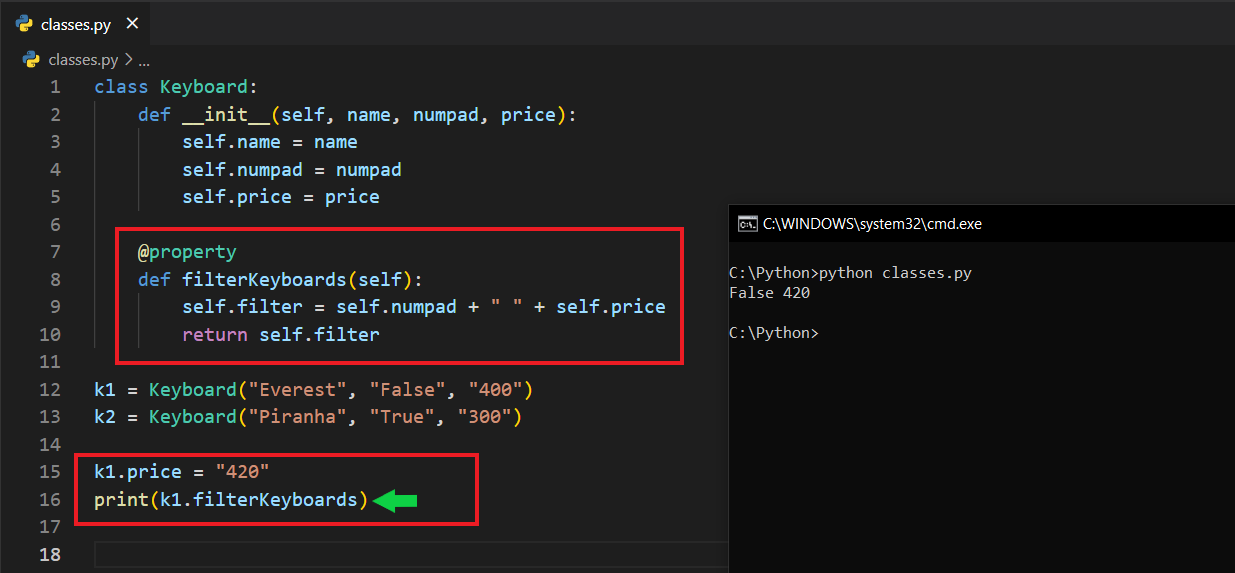This screenshot has height=573, width=1235.
Task: Click the cmd.exe icon in the title bar
Action: click(x=746, y=224)
